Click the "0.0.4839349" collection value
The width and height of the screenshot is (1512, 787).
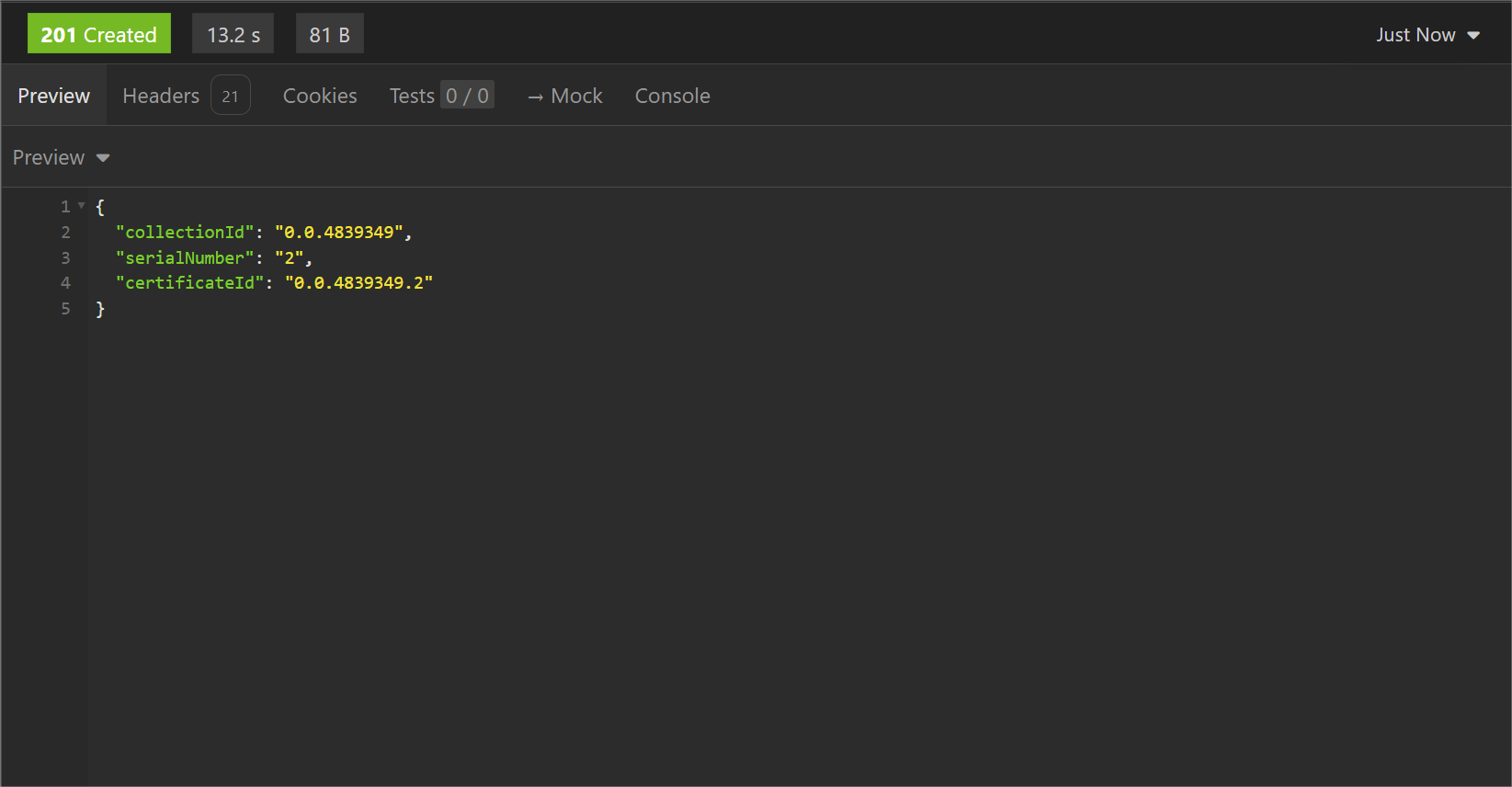339,232
